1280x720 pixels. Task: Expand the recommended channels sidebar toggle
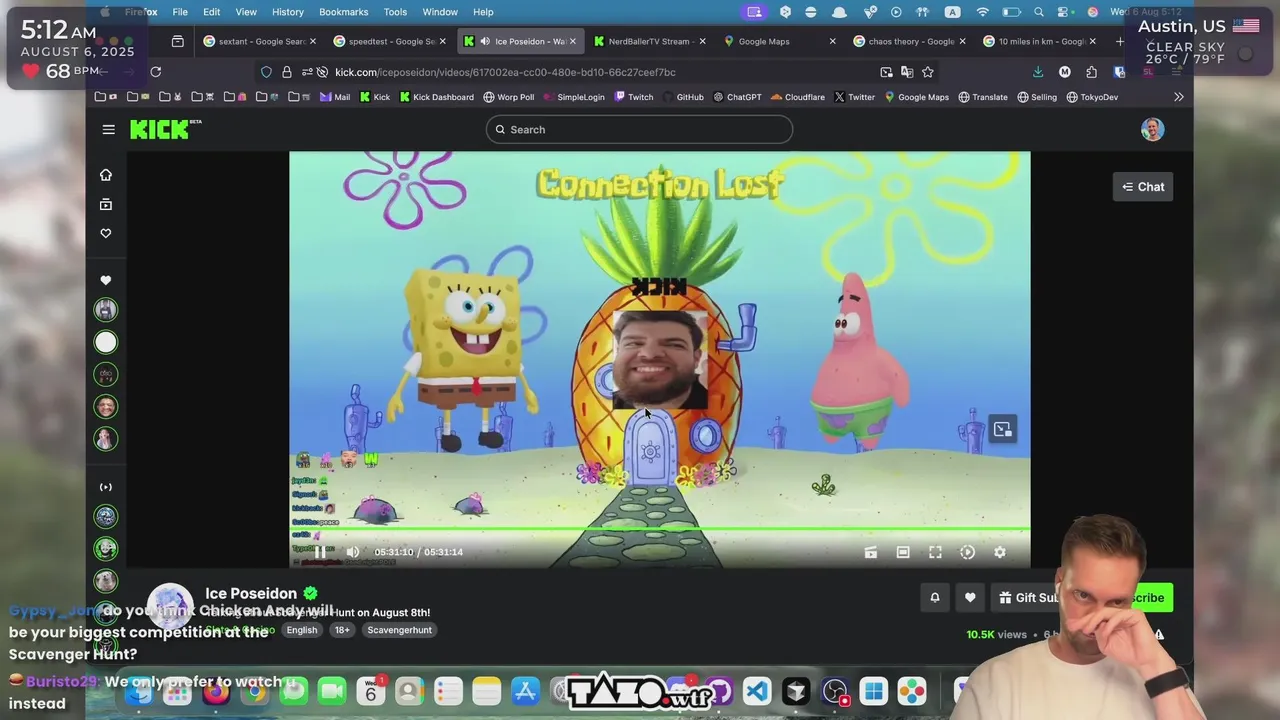106,487
